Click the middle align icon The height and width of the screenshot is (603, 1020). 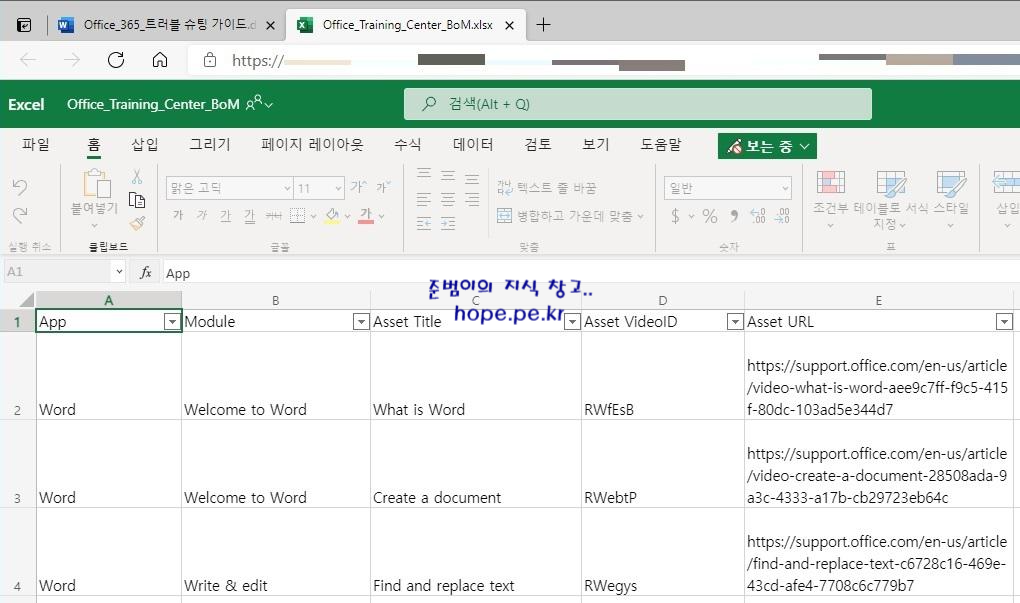[448, 174]
